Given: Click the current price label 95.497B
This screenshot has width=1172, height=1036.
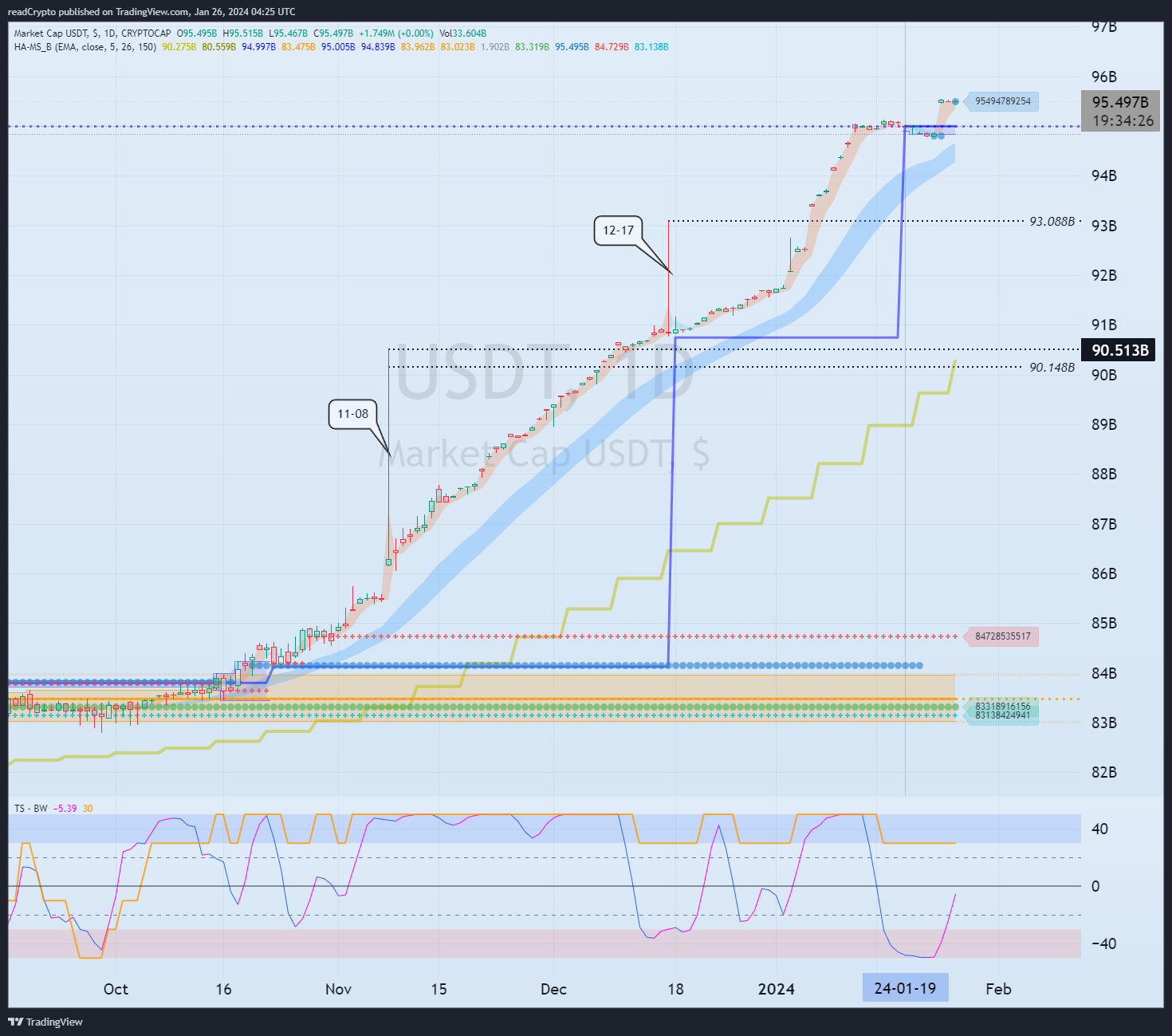Looking at the screenshot, I should pos(1120,102).
